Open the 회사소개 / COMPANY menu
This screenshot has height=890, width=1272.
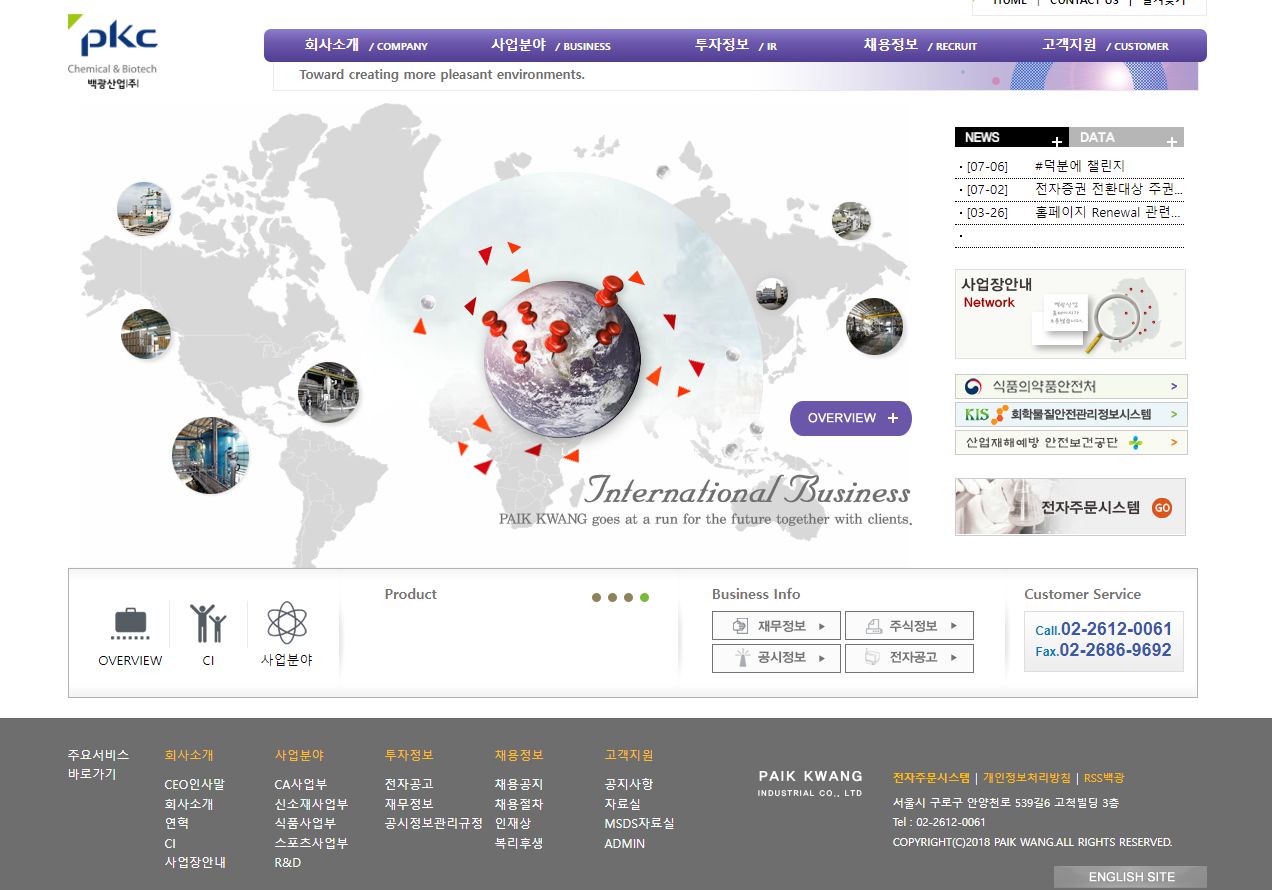point(366,45)
